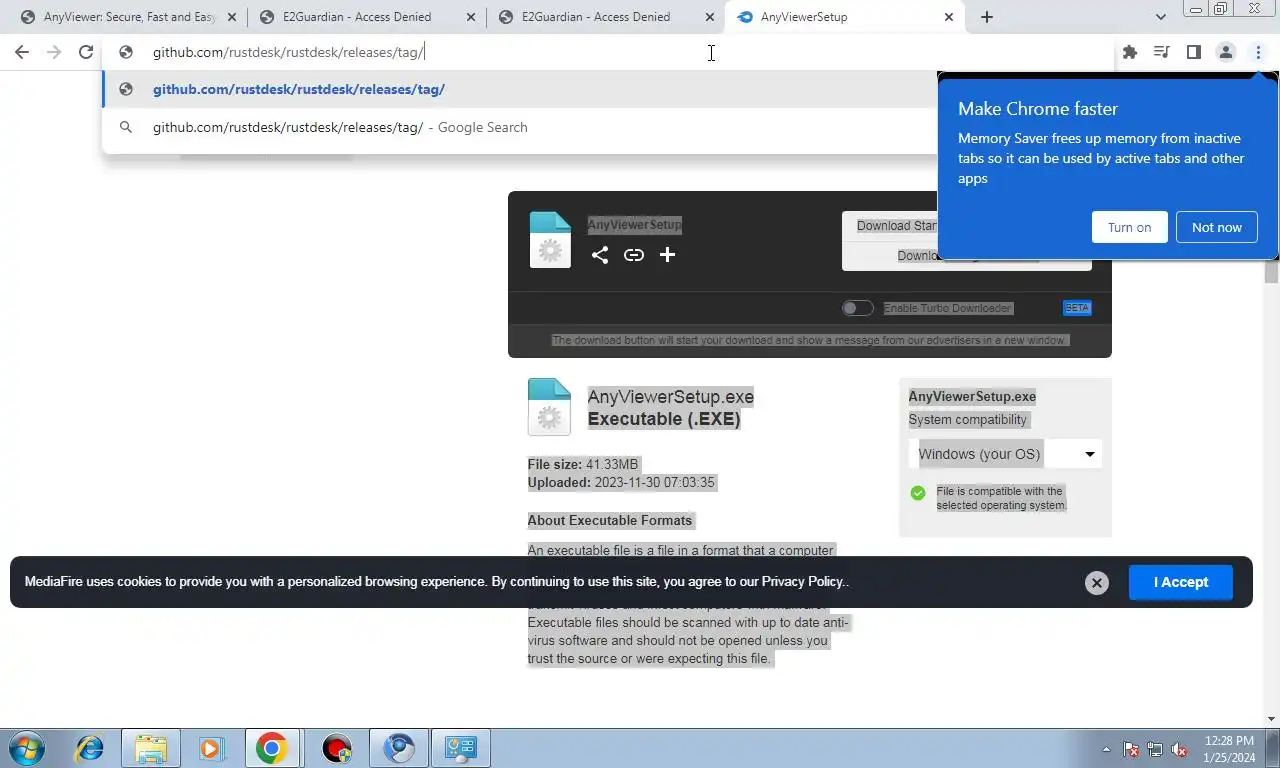The image size is (1280, 768).
Task: Open a new browser tab
Action: (x=987, y=17)
